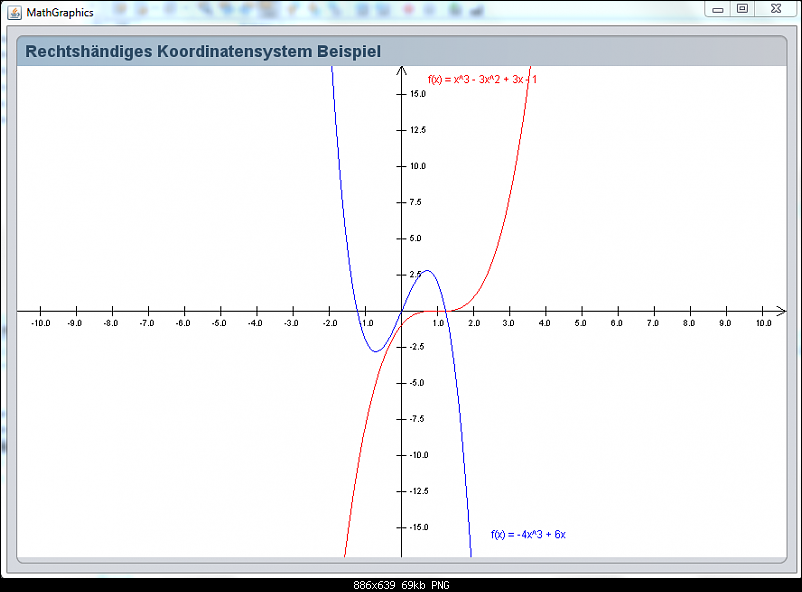Close the MathGraphics window
Image resolution: width=802 pixels, height=592 pixels.
pyautogui.click(x=774, y=9)
